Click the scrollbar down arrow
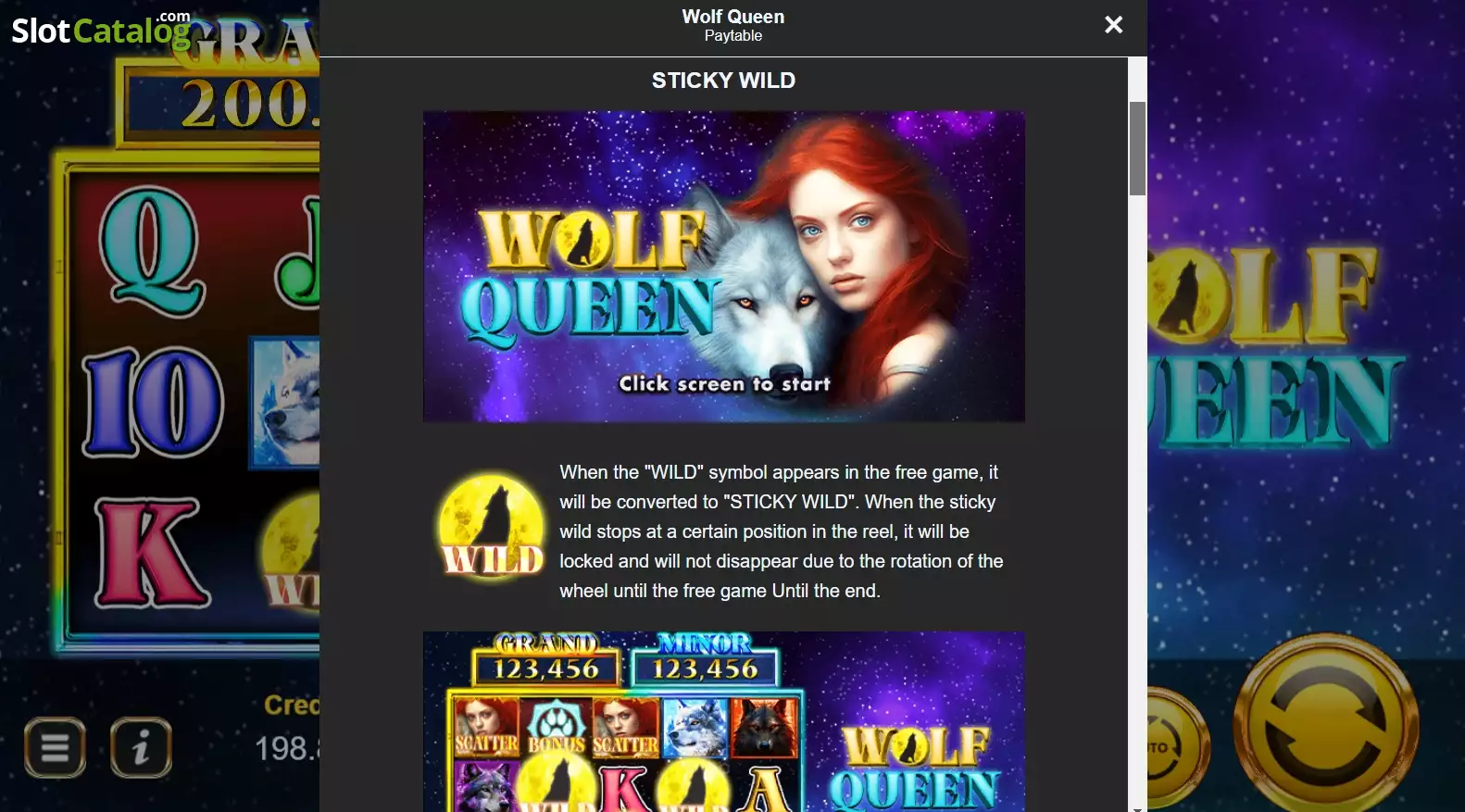Screen dimensions: 1465x812 click(1137, 806)
